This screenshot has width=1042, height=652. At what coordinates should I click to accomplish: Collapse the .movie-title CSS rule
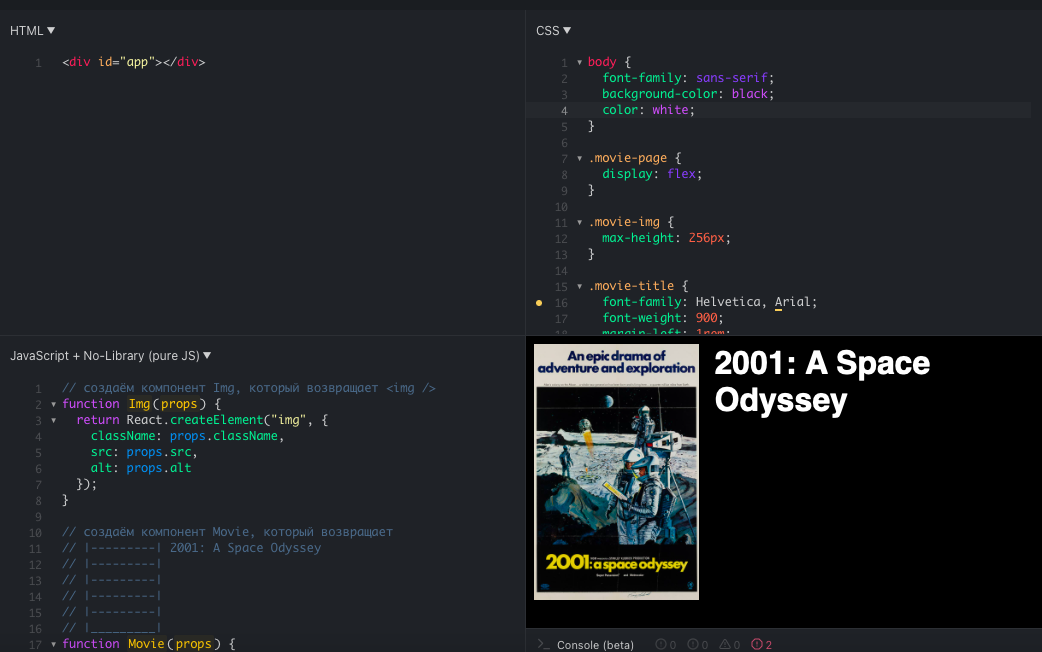click(579, 286)
